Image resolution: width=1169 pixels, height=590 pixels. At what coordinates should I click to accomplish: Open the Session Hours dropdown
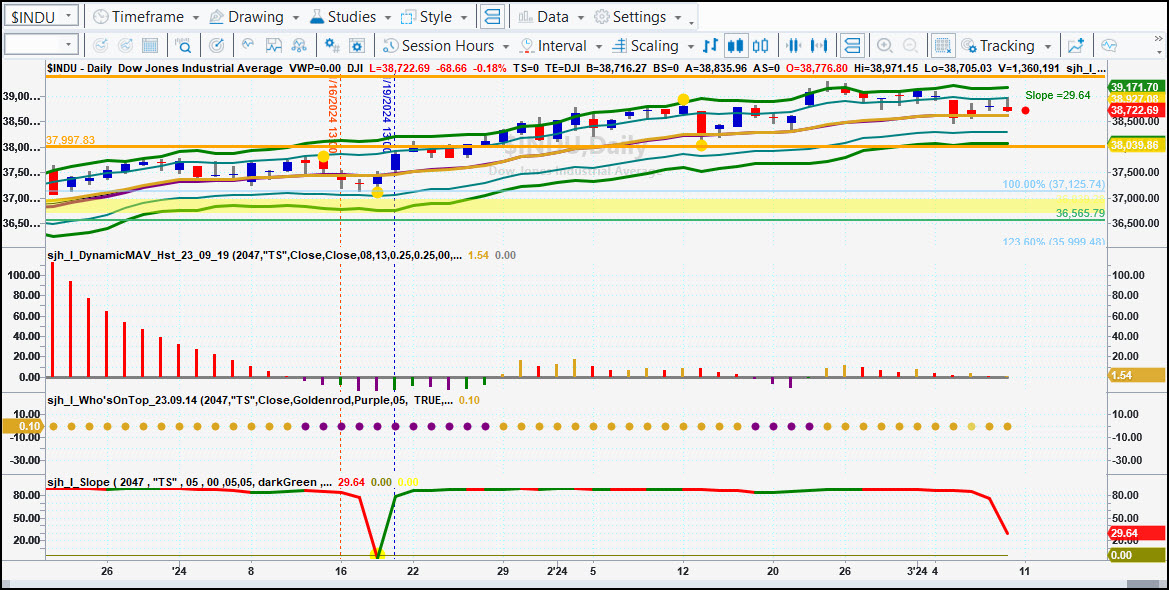[x=446, y=45]
